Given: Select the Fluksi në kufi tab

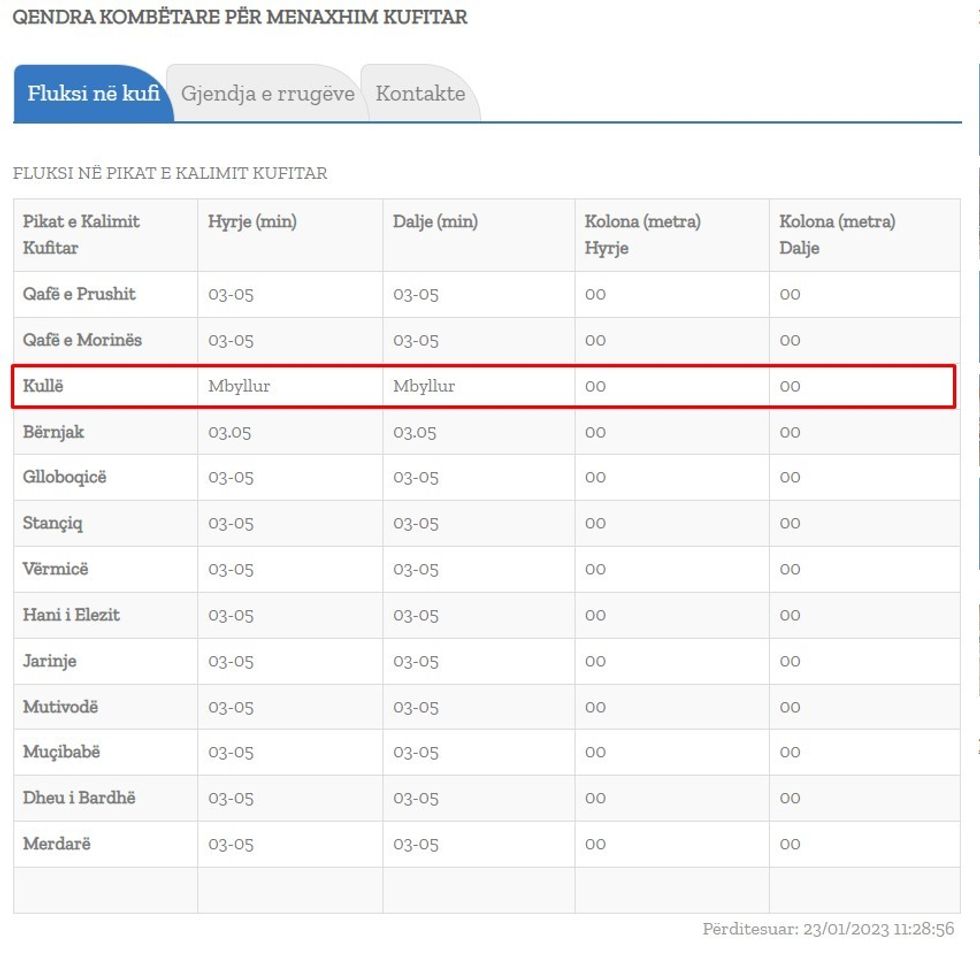Looking at the screenshot, I should pyautogui.click(x=93, y=94).
